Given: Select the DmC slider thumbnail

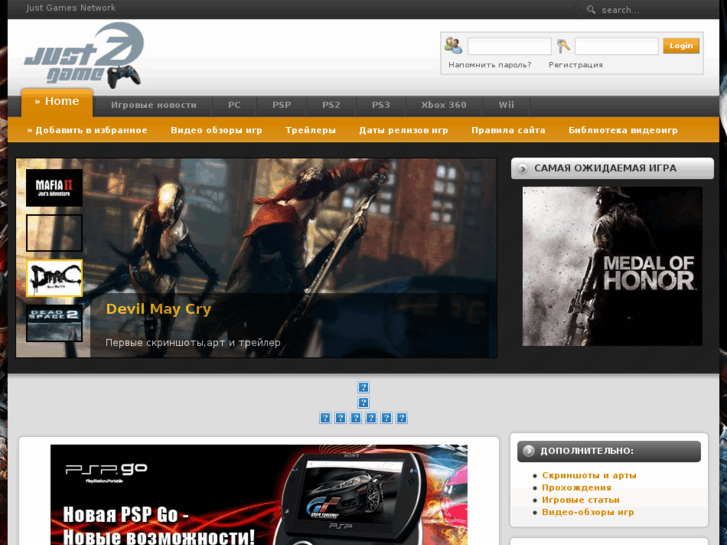Looking at the screenshot, I should click(54, 278).
